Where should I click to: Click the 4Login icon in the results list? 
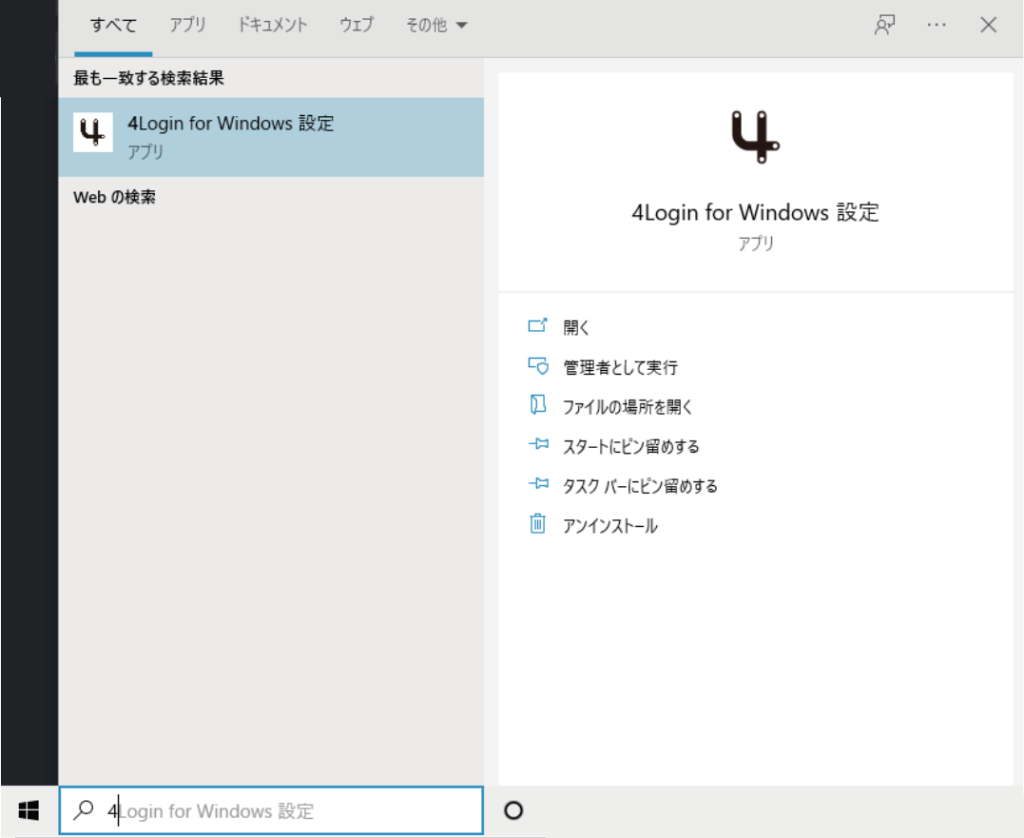(x=93, y=132)
